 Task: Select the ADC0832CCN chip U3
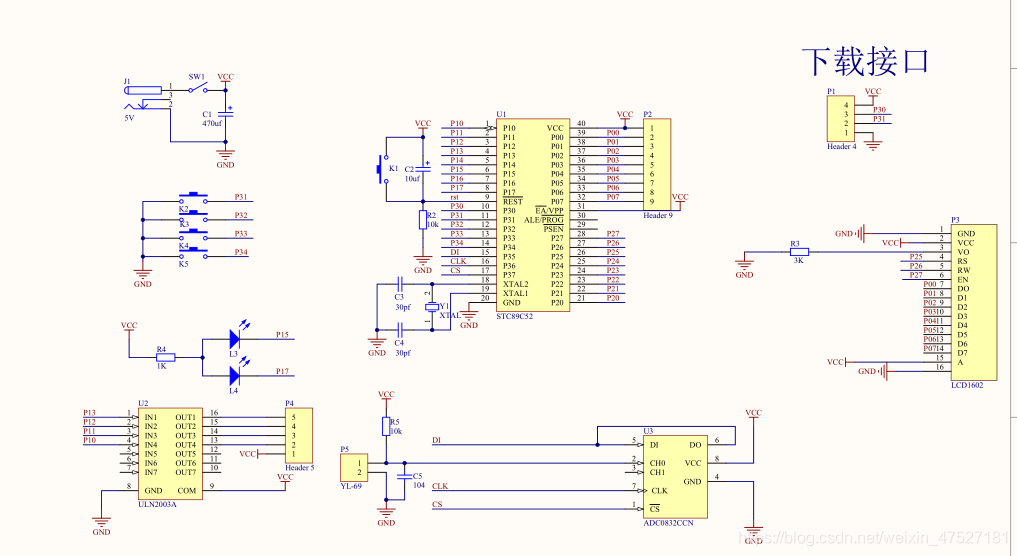click(x=675, y=476)
